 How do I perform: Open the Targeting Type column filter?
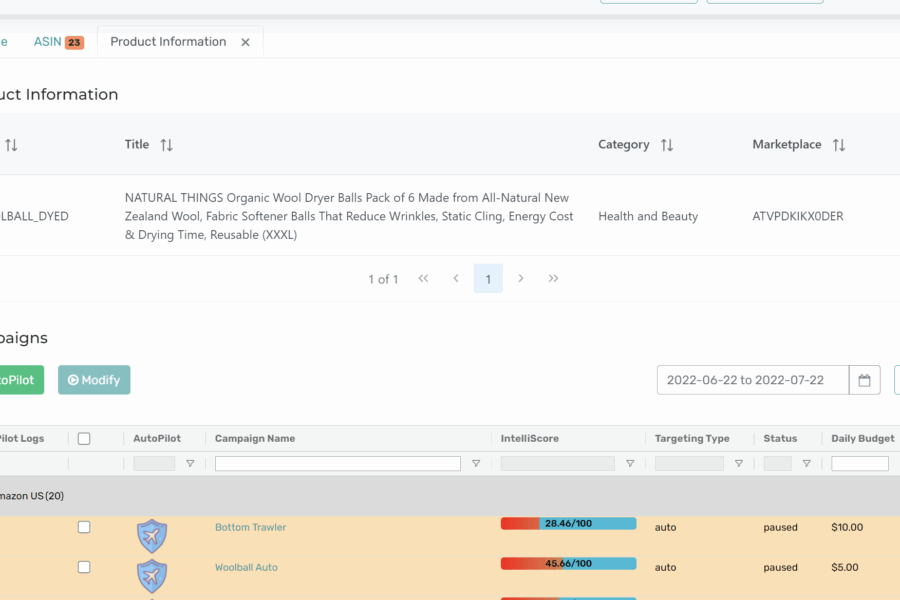(739, 463)
